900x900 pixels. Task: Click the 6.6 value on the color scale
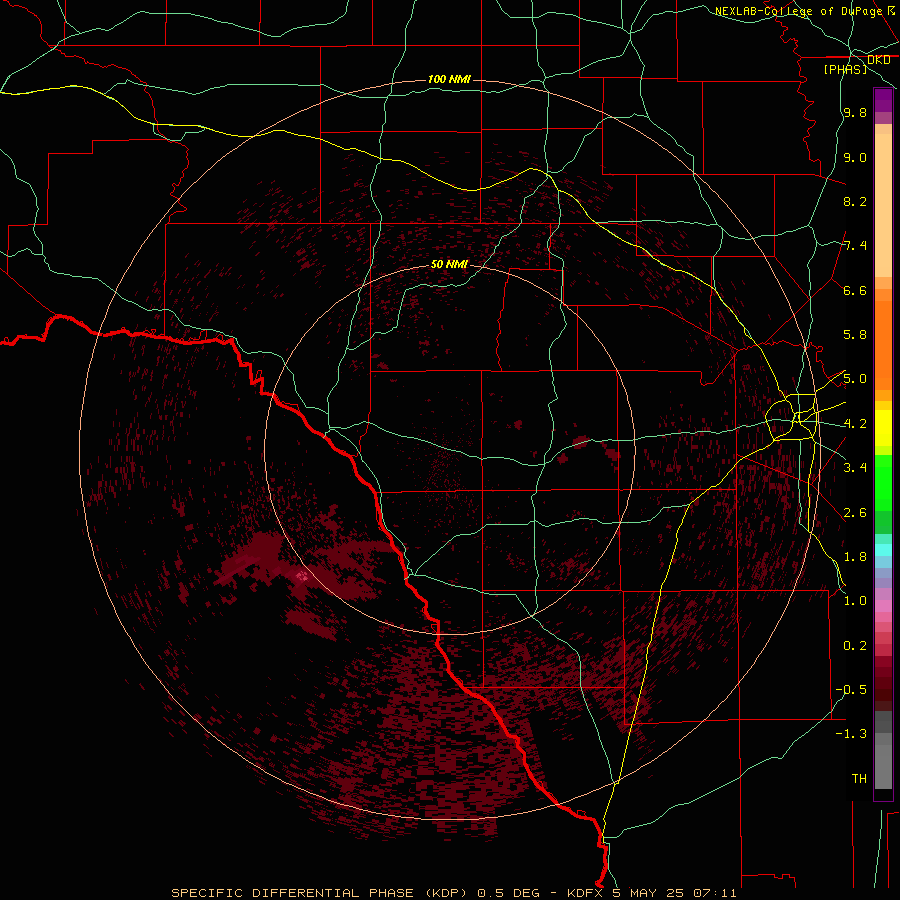coord(855,290)
